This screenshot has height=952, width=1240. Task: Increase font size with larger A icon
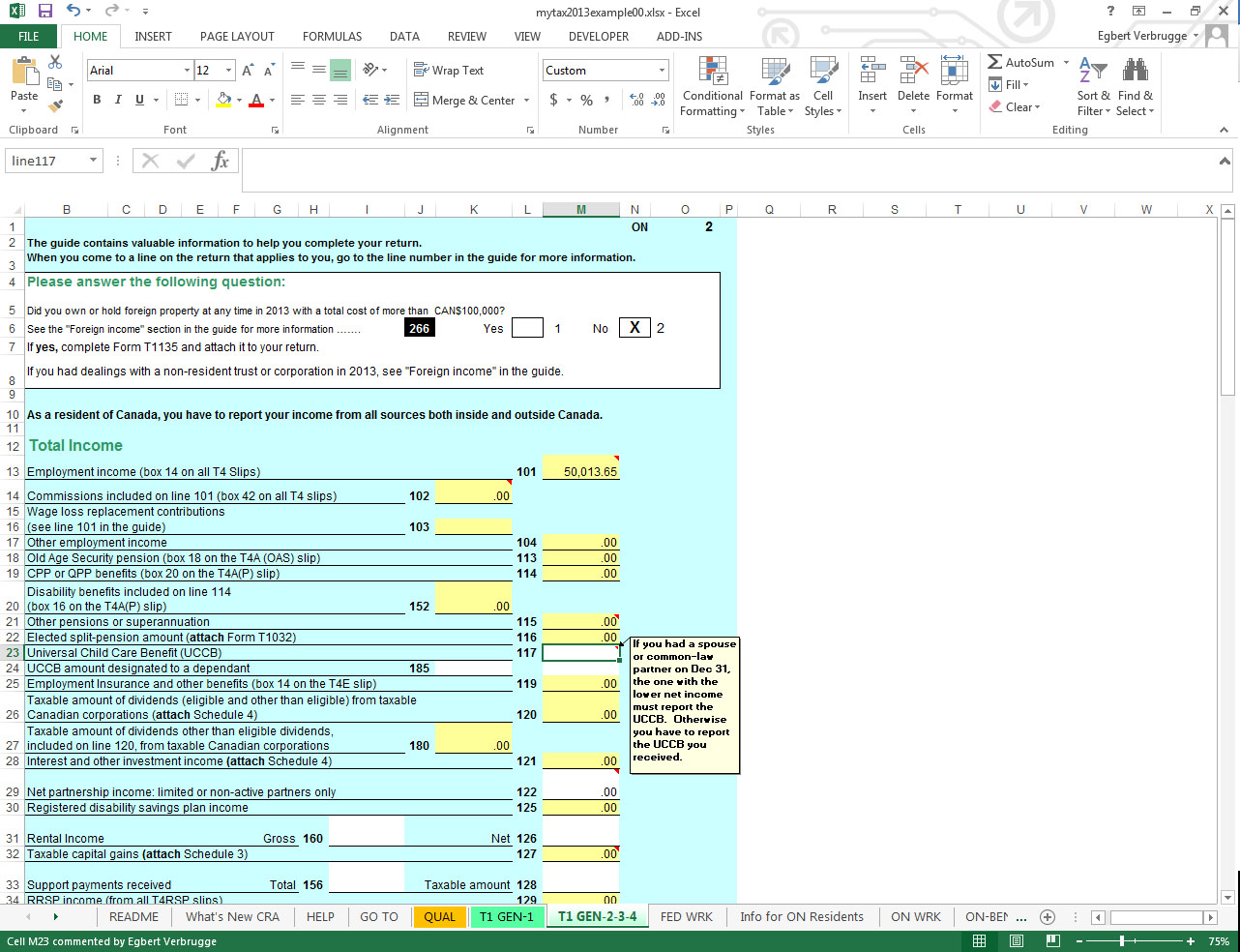click(x=248, y=71)
